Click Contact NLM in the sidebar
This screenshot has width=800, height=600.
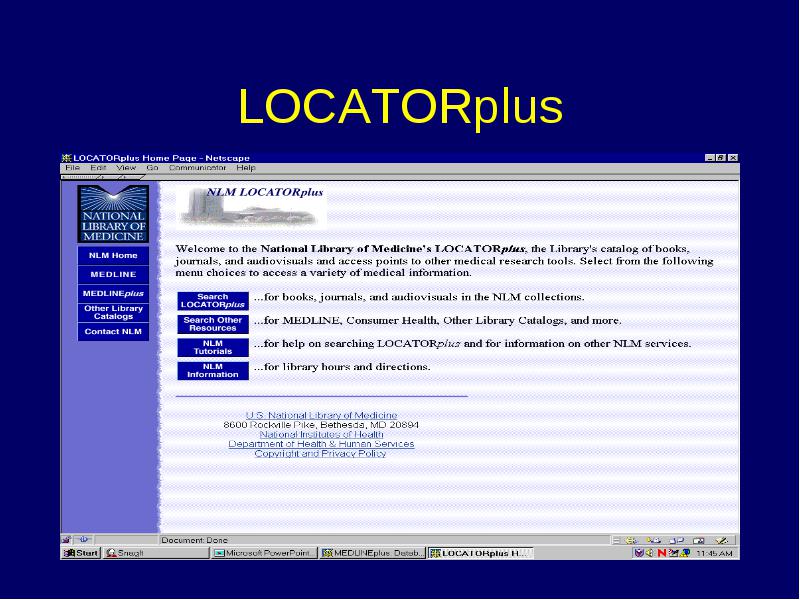click(113, 332)
